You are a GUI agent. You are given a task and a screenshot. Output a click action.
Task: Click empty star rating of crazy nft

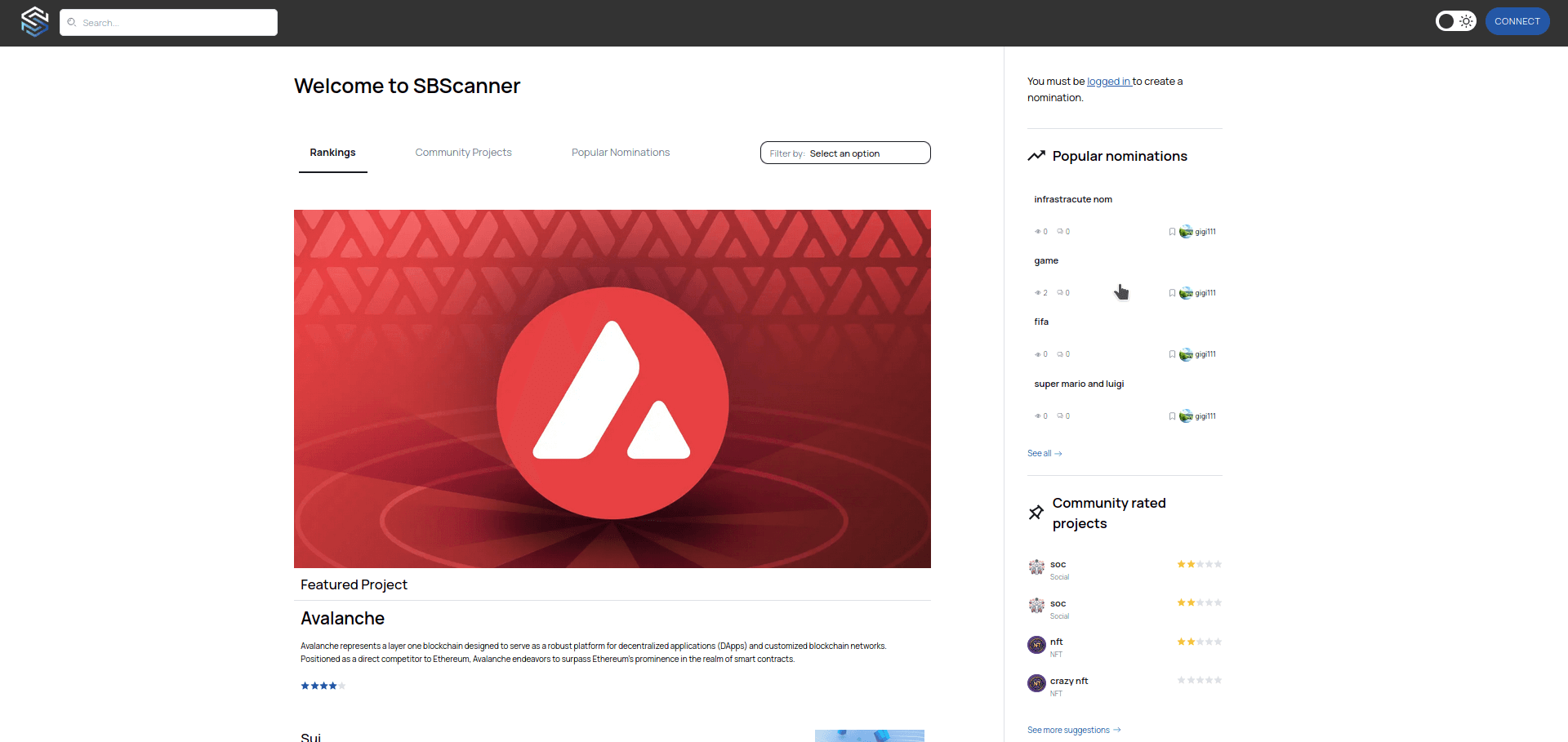[1200, 681]
